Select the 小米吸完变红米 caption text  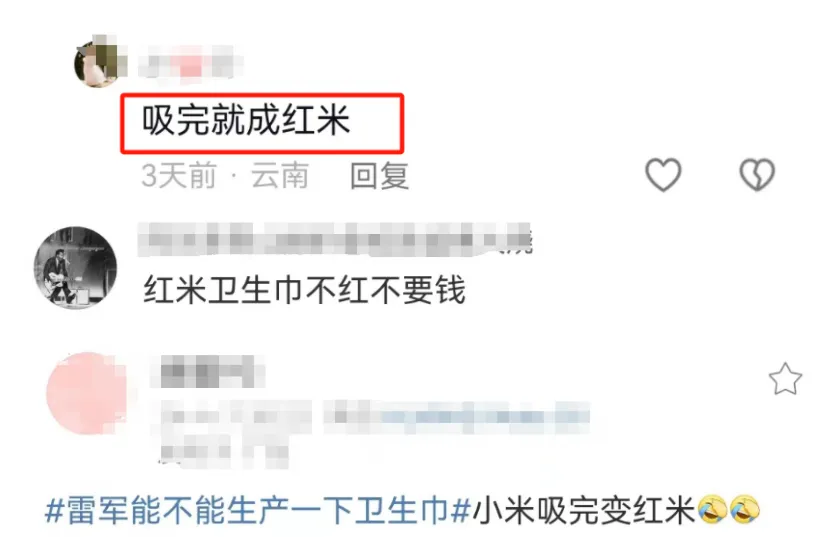[584, 510]
